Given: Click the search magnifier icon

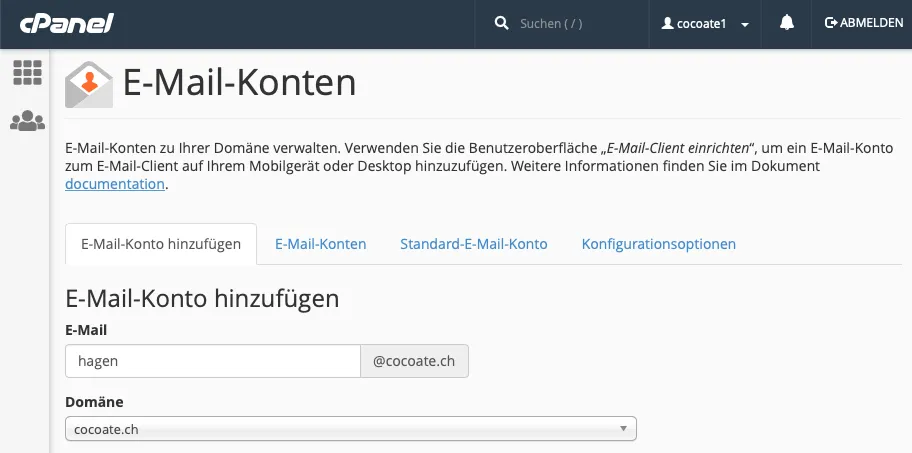Looking at the screenshot, I should click(x=501, y=23).
